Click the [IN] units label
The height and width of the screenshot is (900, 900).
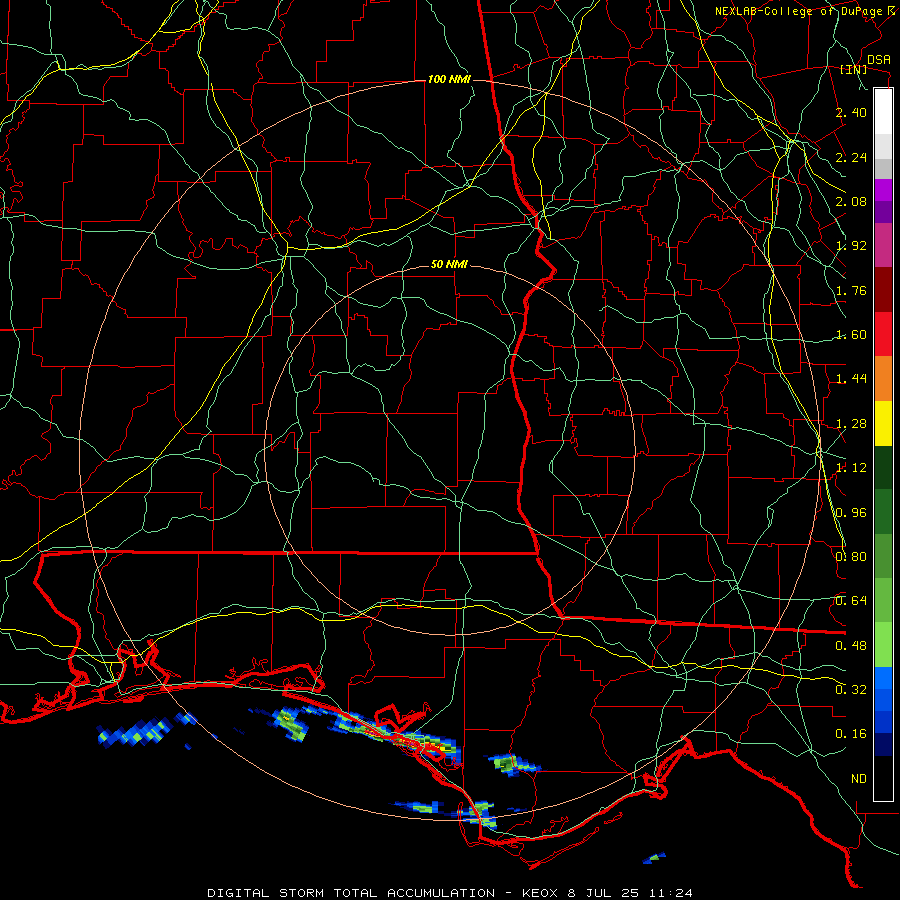click(854, 70)
